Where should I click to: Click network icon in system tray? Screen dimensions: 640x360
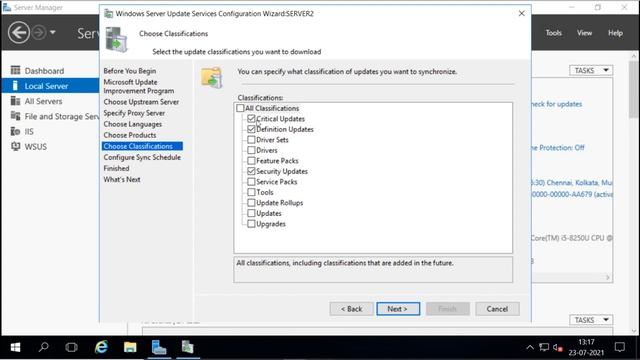pos(544,347)
